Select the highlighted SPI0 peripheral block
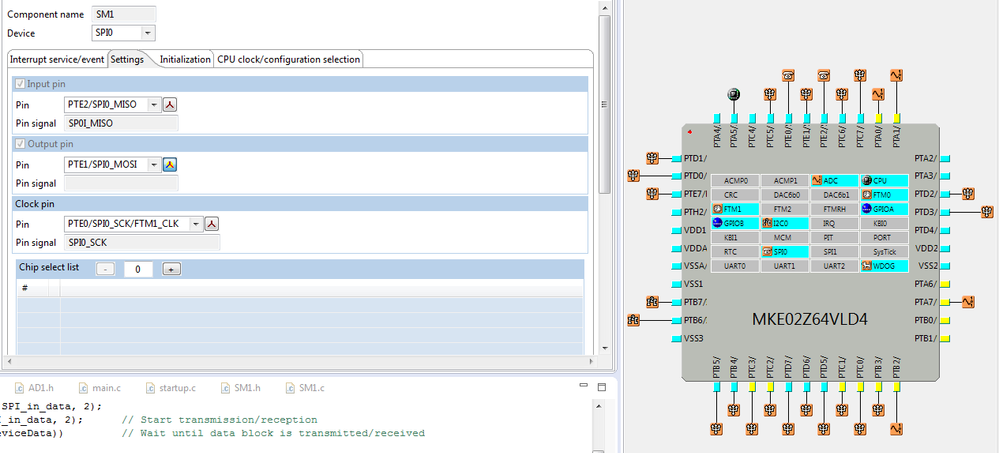This screenshot has height=453, width=999. pyautogui.click(x=784, y=252)
